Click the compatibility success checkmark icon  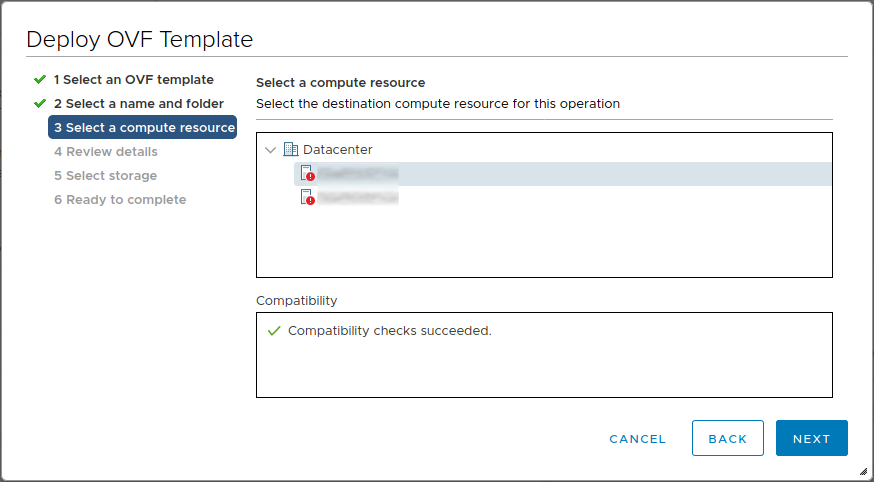coord(274,331)
